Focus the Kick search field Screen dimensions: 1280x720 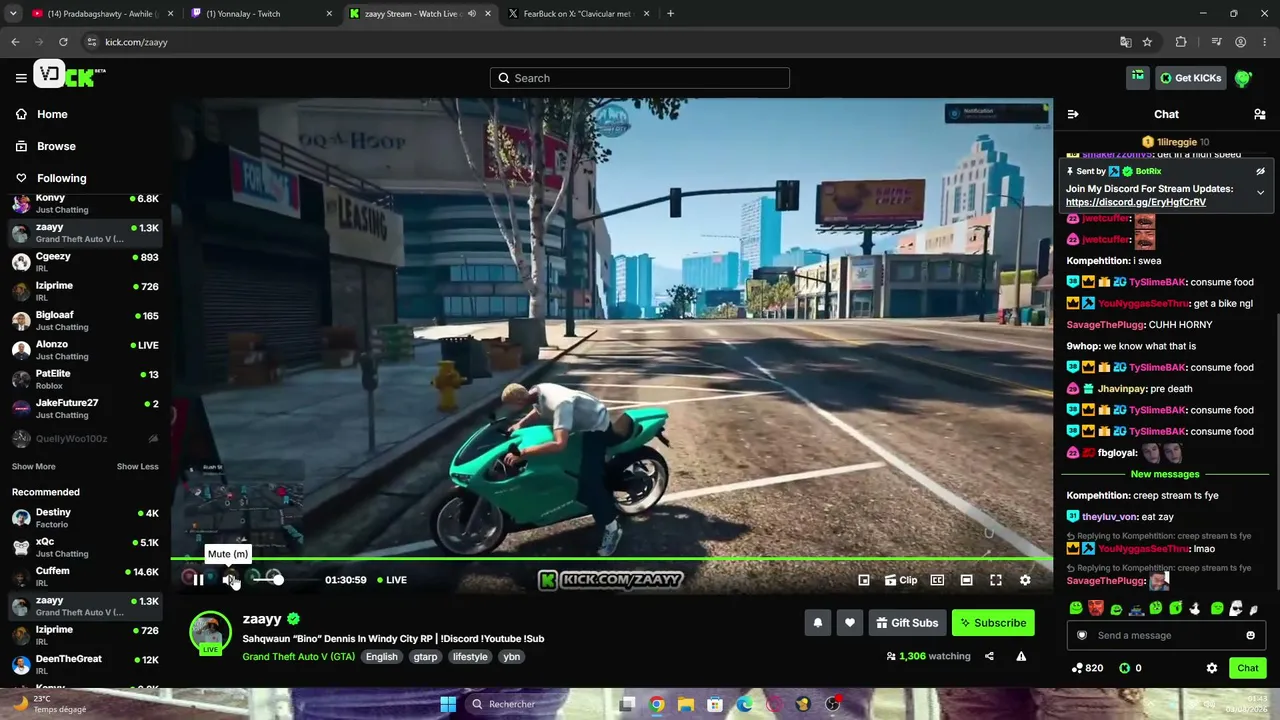tap(640, 78)
